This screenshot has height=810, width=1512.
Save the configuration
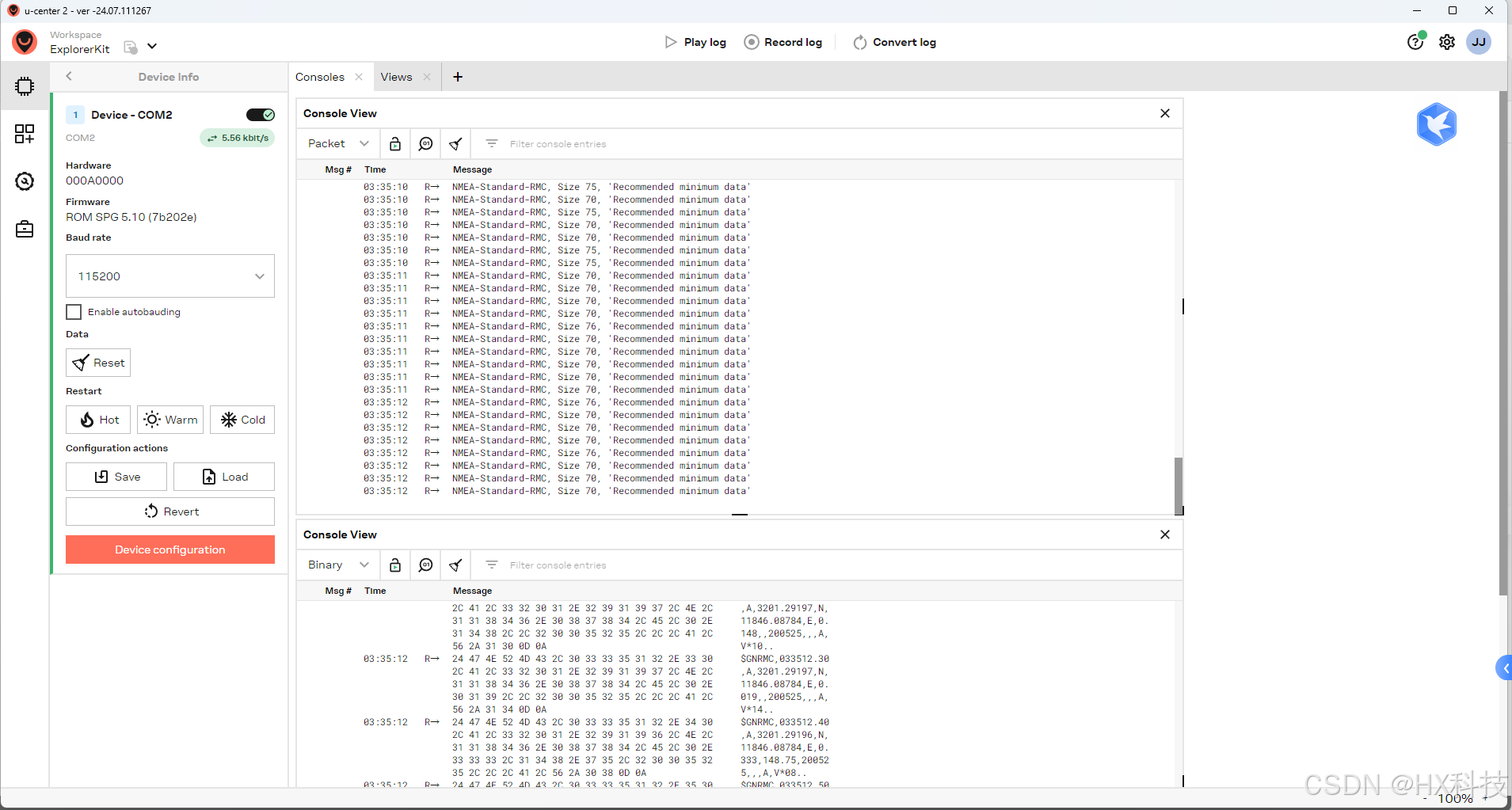point(116,477)
